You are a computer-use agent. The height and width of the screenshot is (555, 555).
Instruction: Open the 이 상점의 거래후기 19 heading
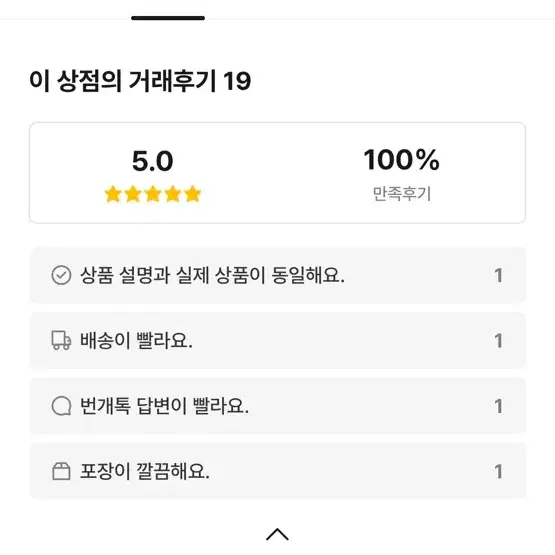point(140,81)
